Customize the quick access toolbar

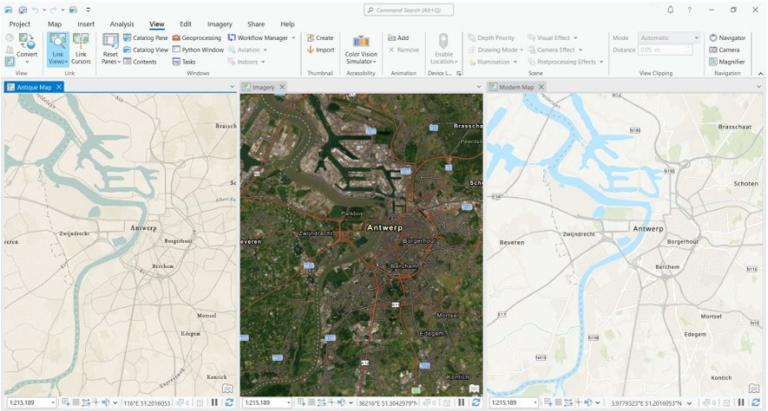coord(88,10)
